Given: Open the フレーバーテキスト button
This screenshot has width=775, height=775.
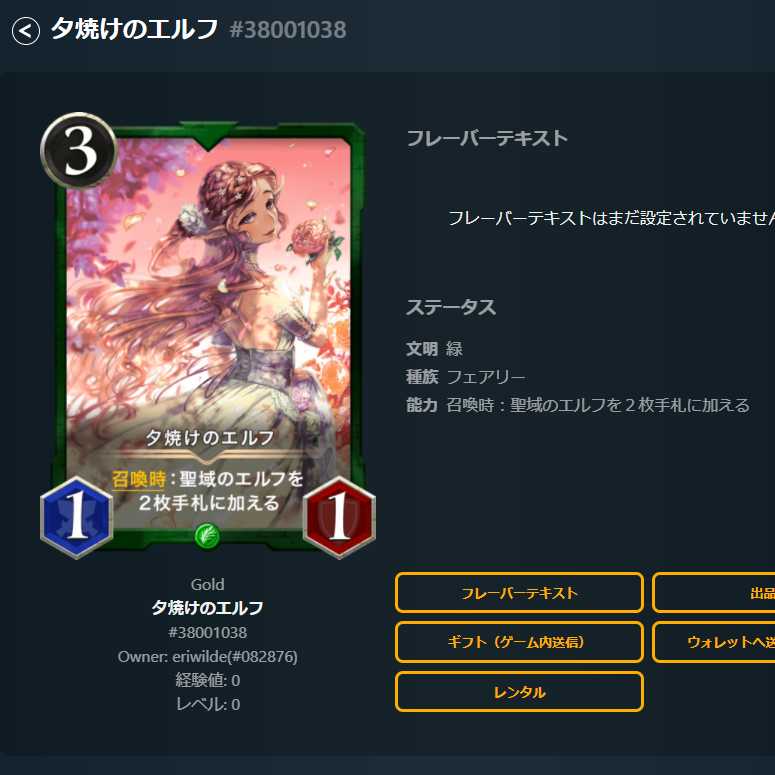Looking at the screenshot, I should (519, 593).
